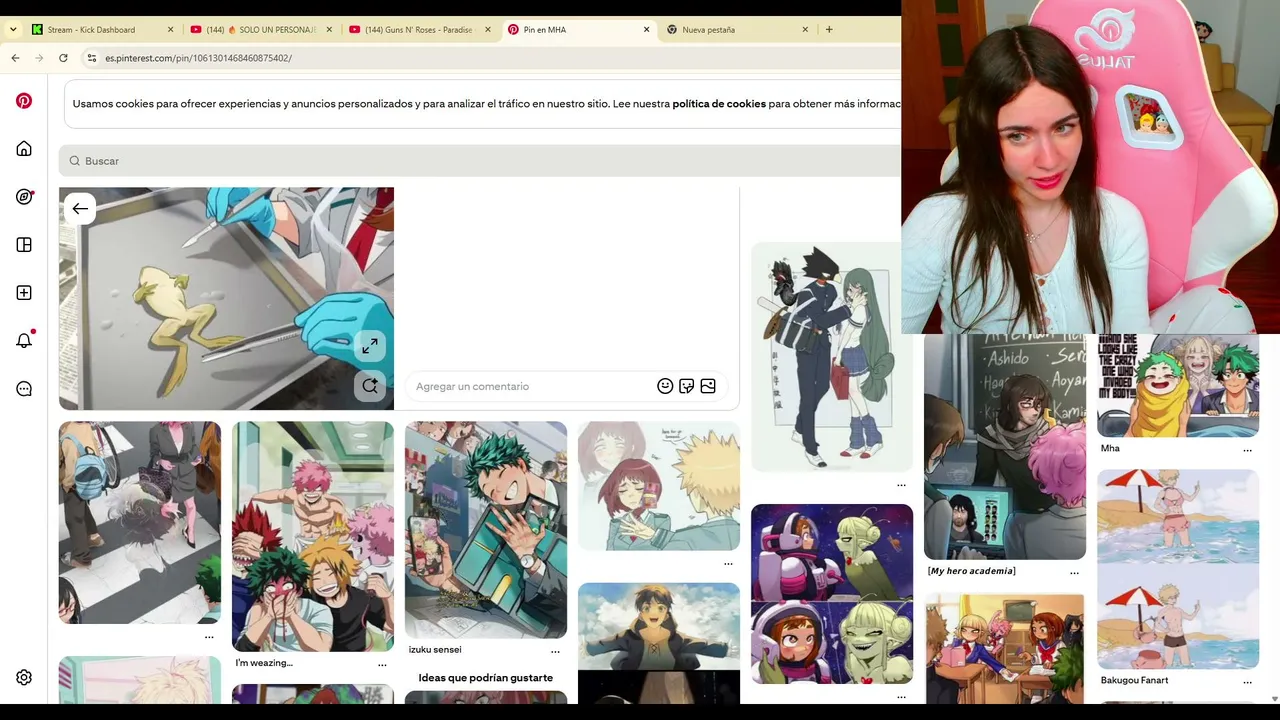Screen dimensions: 1280x720
Task: Select the Pin en MHA tab
Action: tap(578, 30)
